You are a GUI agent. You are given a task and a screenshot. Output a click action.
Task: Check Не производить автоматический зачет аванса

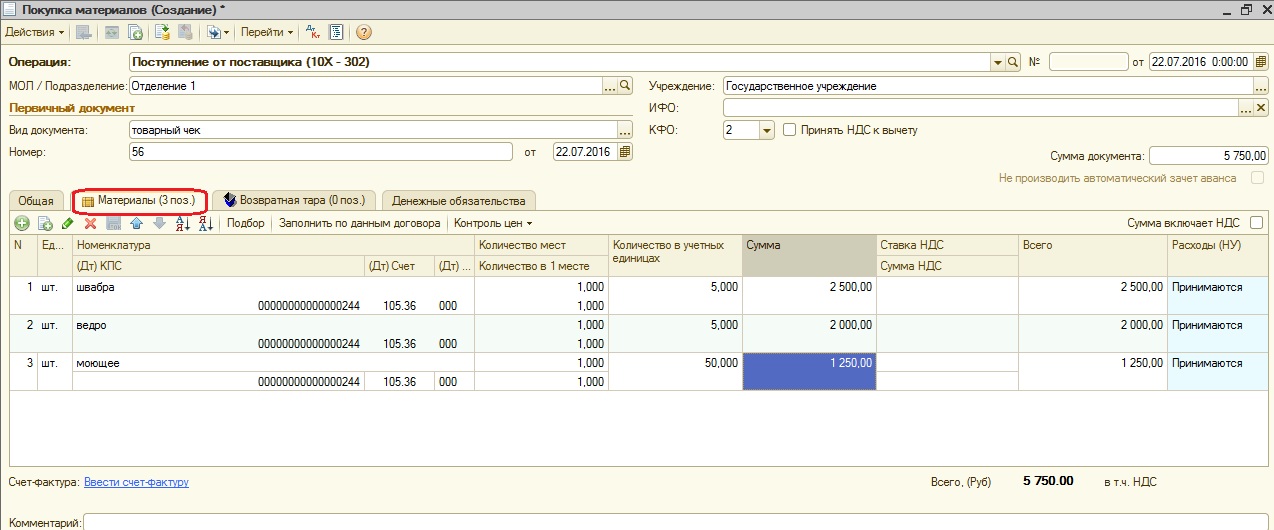click(x=1257, y=178)
